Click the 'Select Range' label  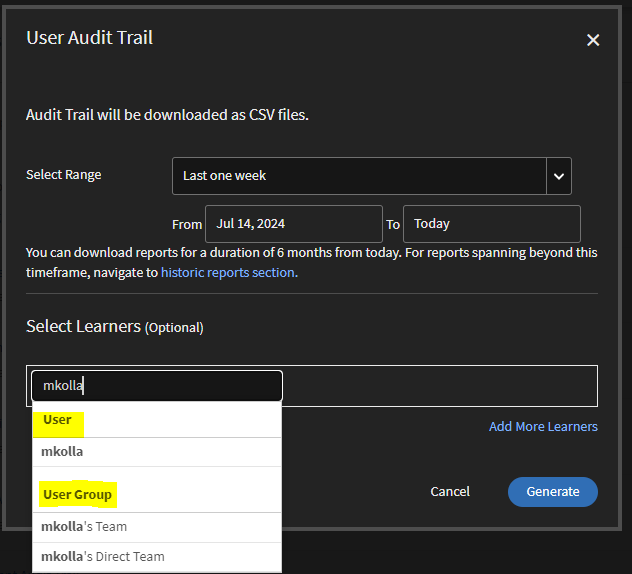pos(64,175)
